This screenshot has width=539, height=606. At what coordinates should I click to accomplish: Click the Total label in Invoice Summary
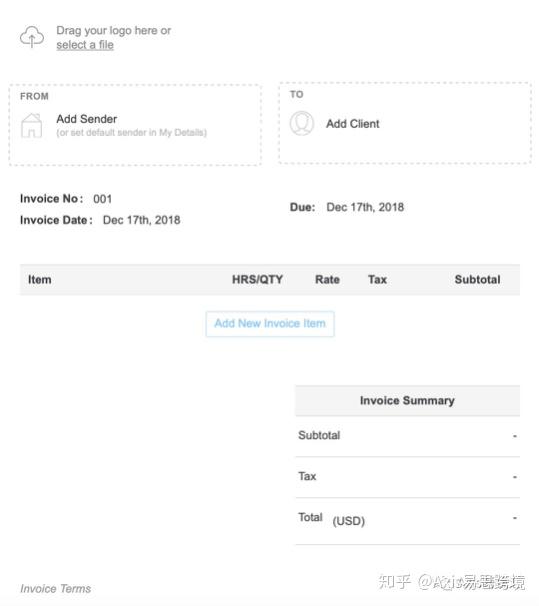click(310, 517)
